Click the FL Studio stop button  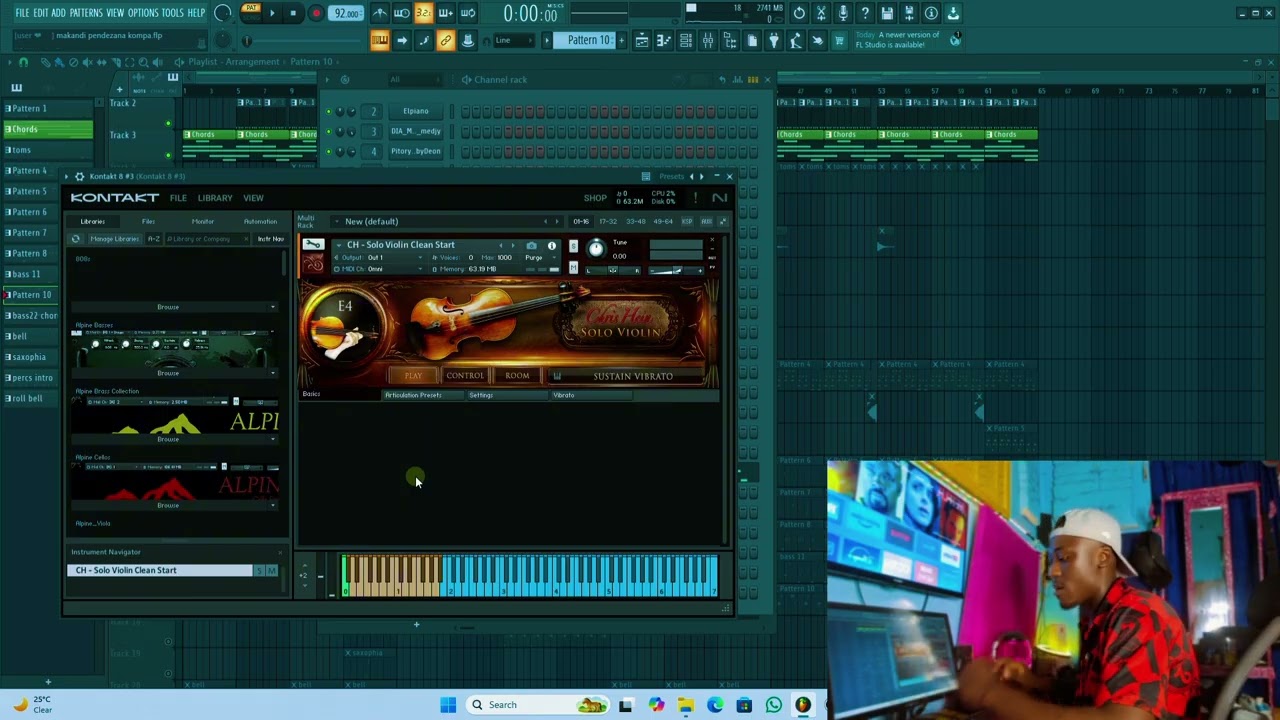tap(293, 13)
